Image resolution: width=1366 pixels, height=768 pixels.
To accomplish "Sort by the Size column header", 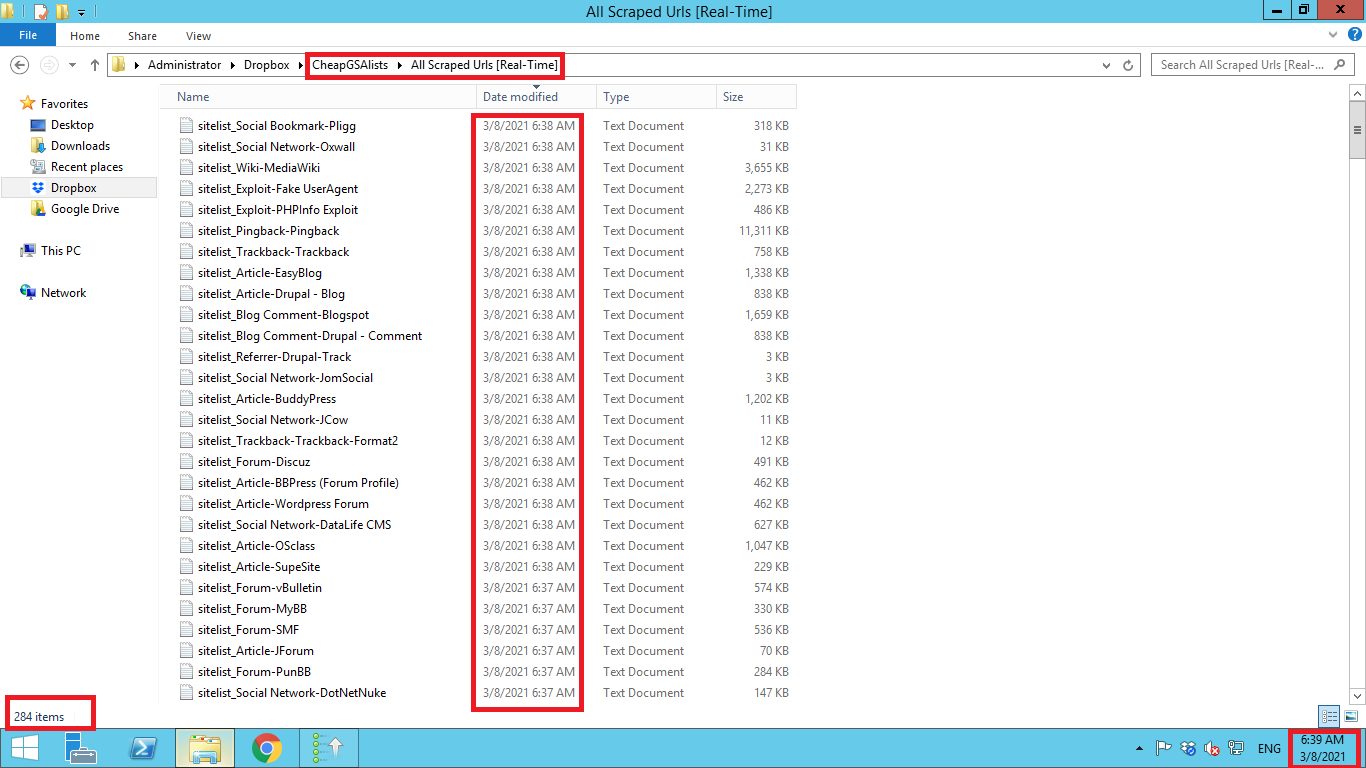I will tap(756, 97).
